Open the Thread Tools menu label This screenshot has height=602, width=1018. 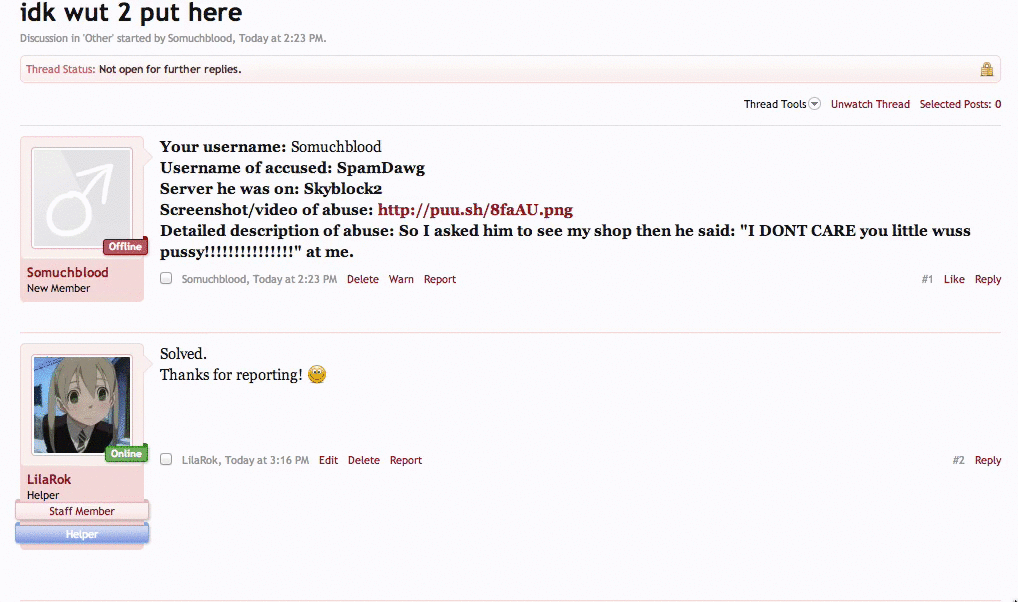pos(775,104)
